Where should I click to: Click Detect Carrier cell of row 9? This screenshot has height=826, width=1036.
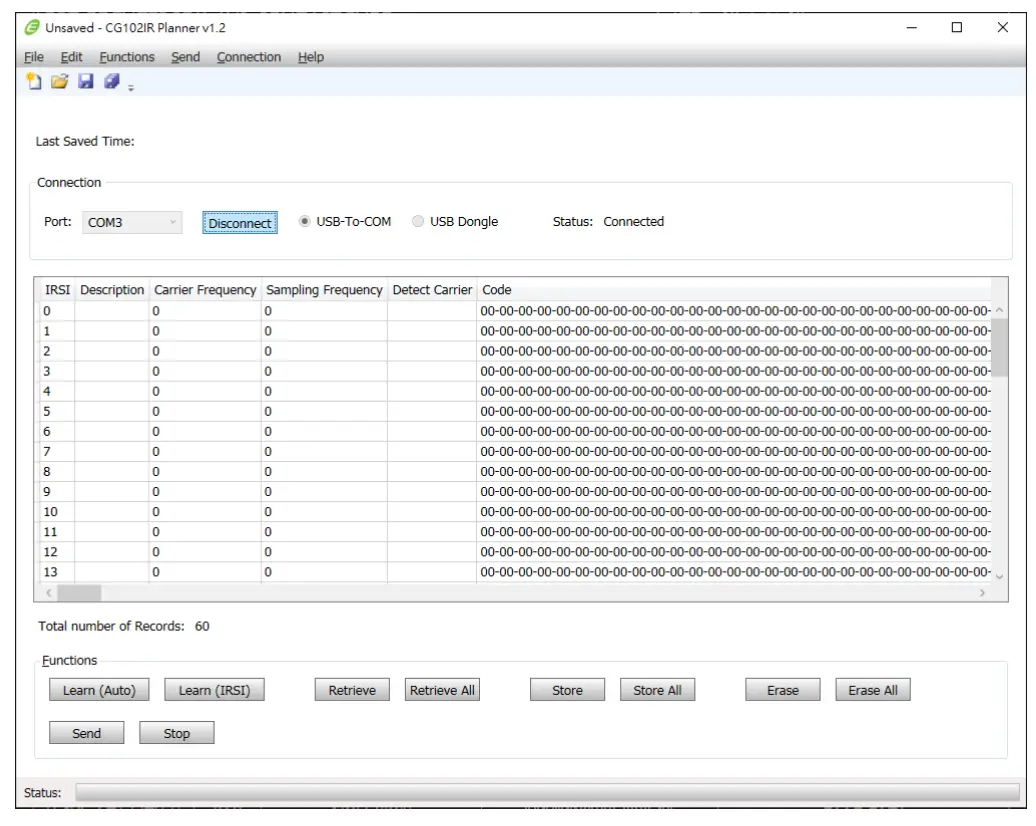coord(432,492)
